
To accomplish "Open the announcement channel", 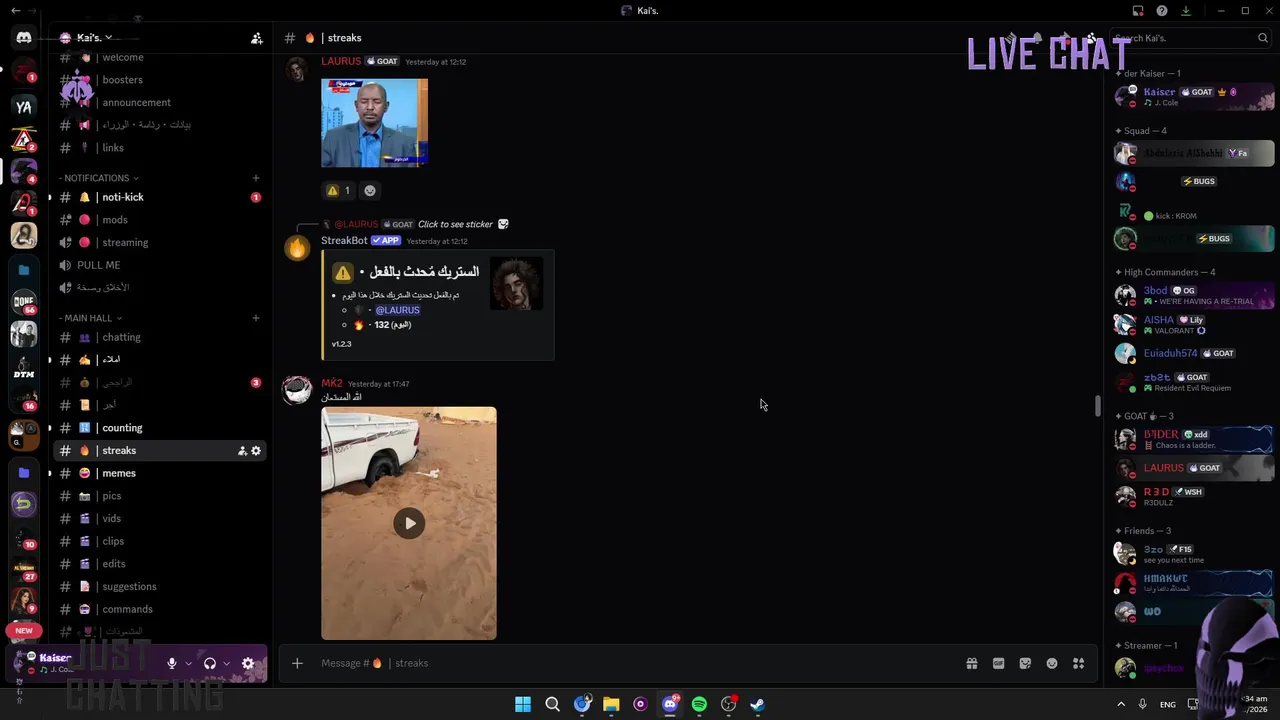I will click(x=160, y=103).
